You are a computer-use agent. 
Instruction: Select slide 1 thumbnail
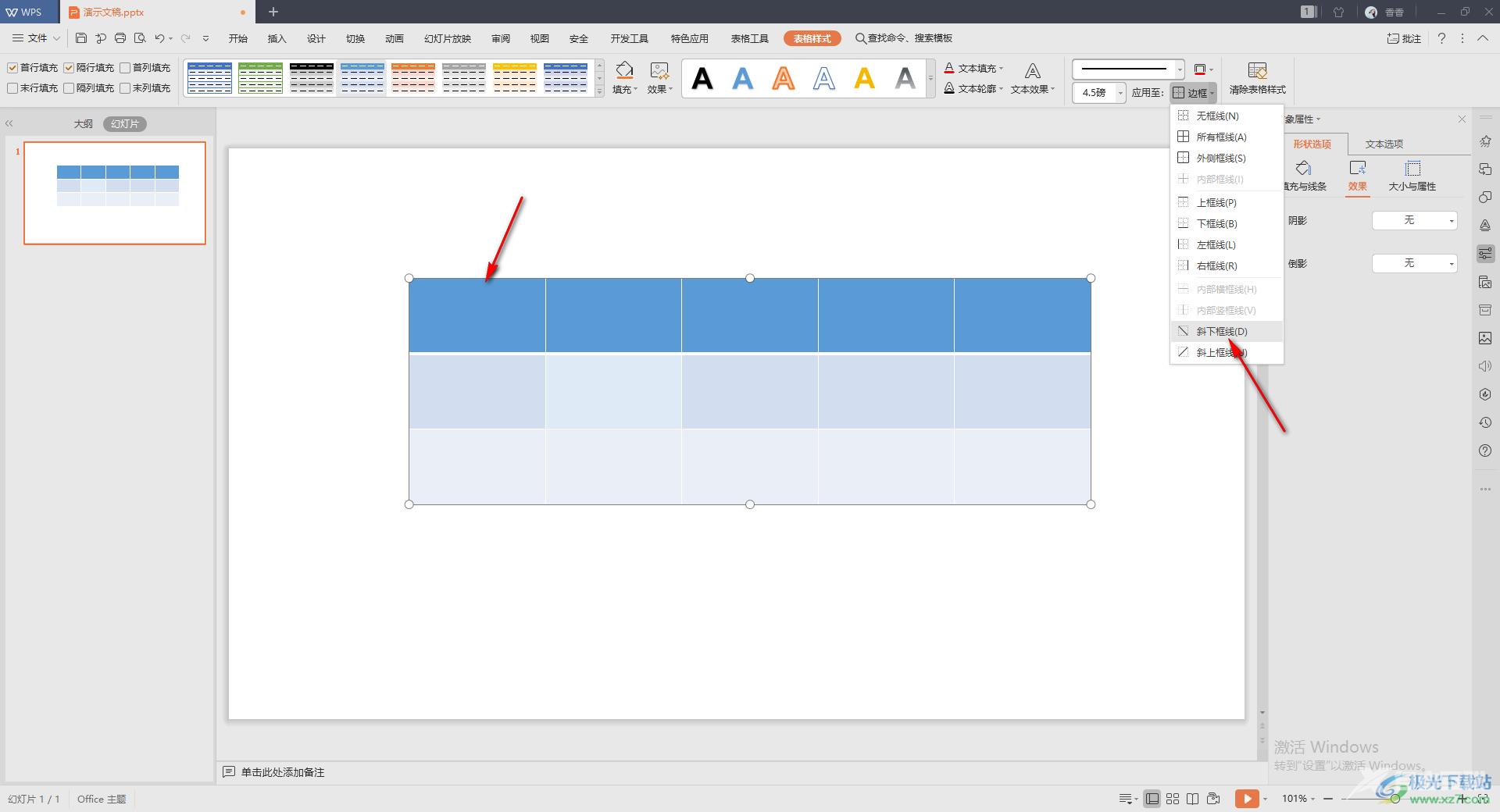tap(115, 193)
